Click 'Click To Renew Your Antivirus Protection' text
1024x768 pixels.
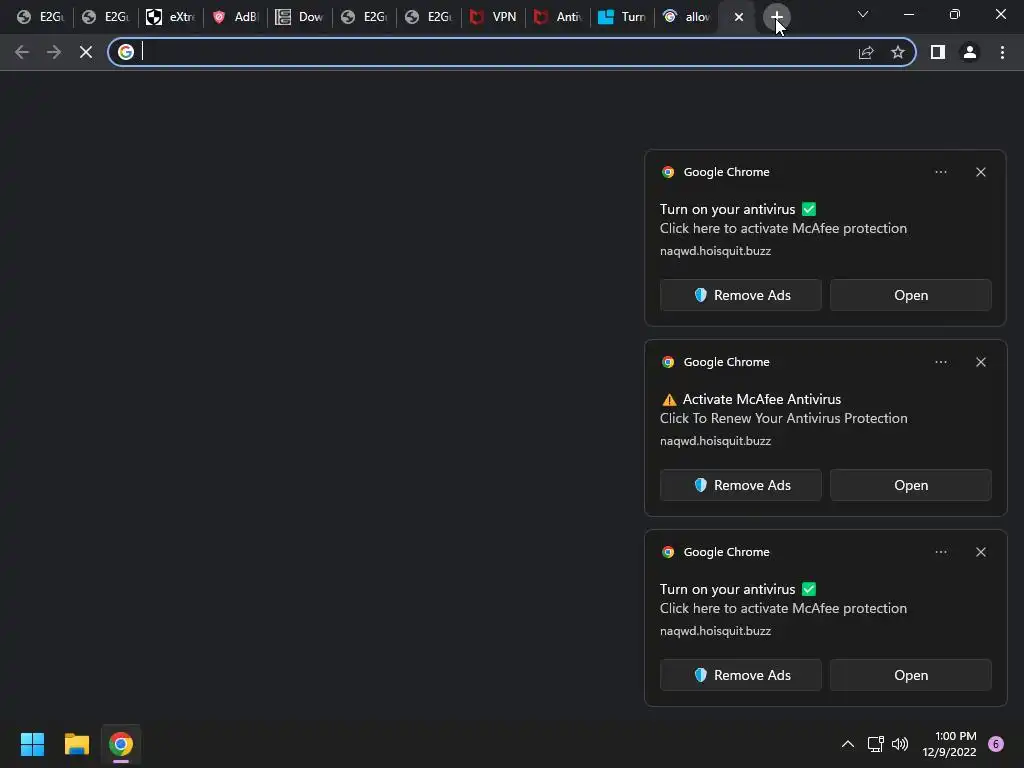pos(784,419)
